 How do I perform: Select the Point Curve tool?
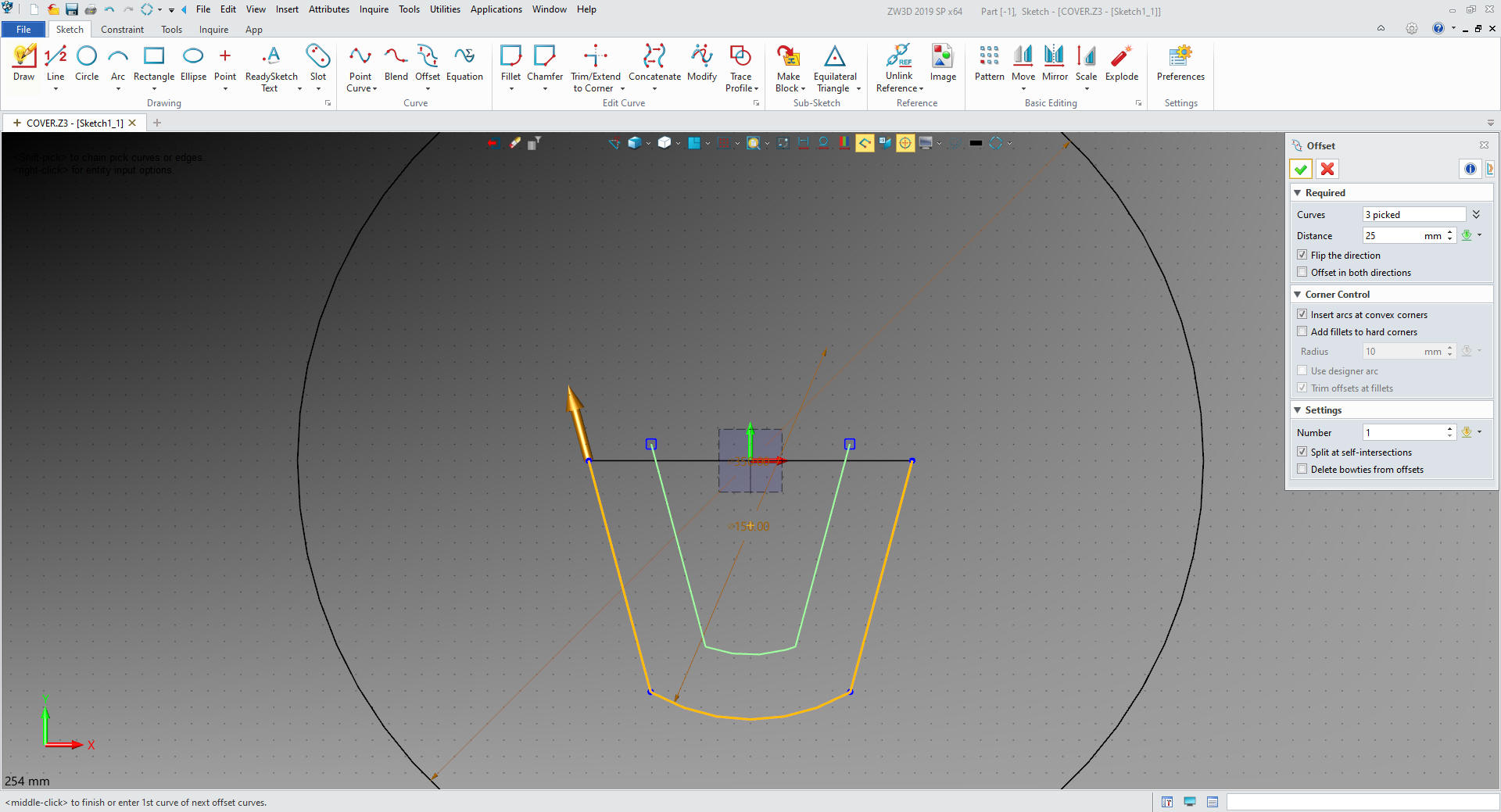pyautogui.click(x=360, y=68)
